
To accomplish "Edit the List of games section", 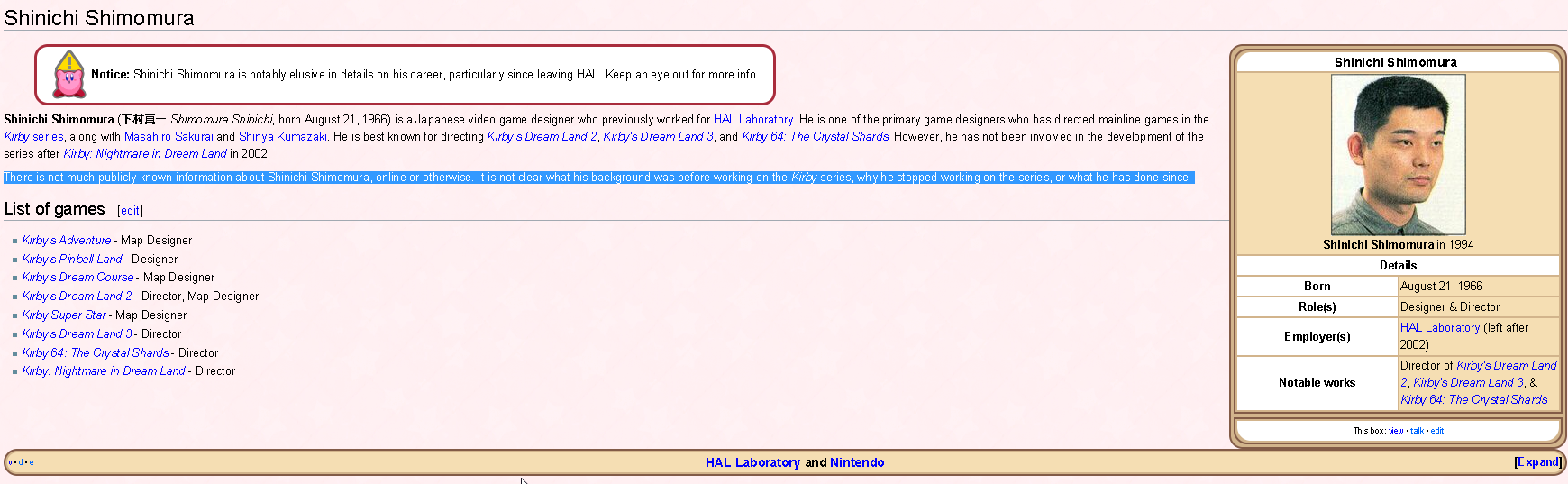I will click(x=131, y=210).
